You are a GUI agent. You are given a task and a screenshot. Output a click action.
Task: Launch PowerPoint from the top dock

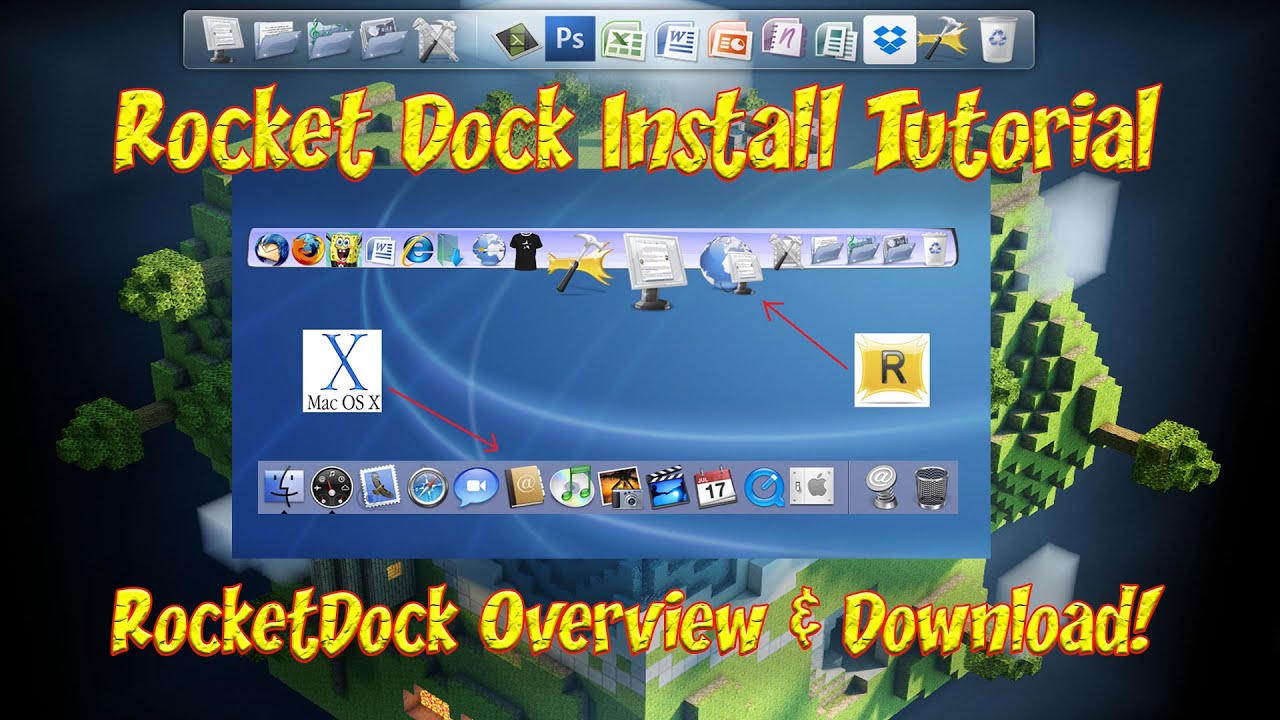730,40
